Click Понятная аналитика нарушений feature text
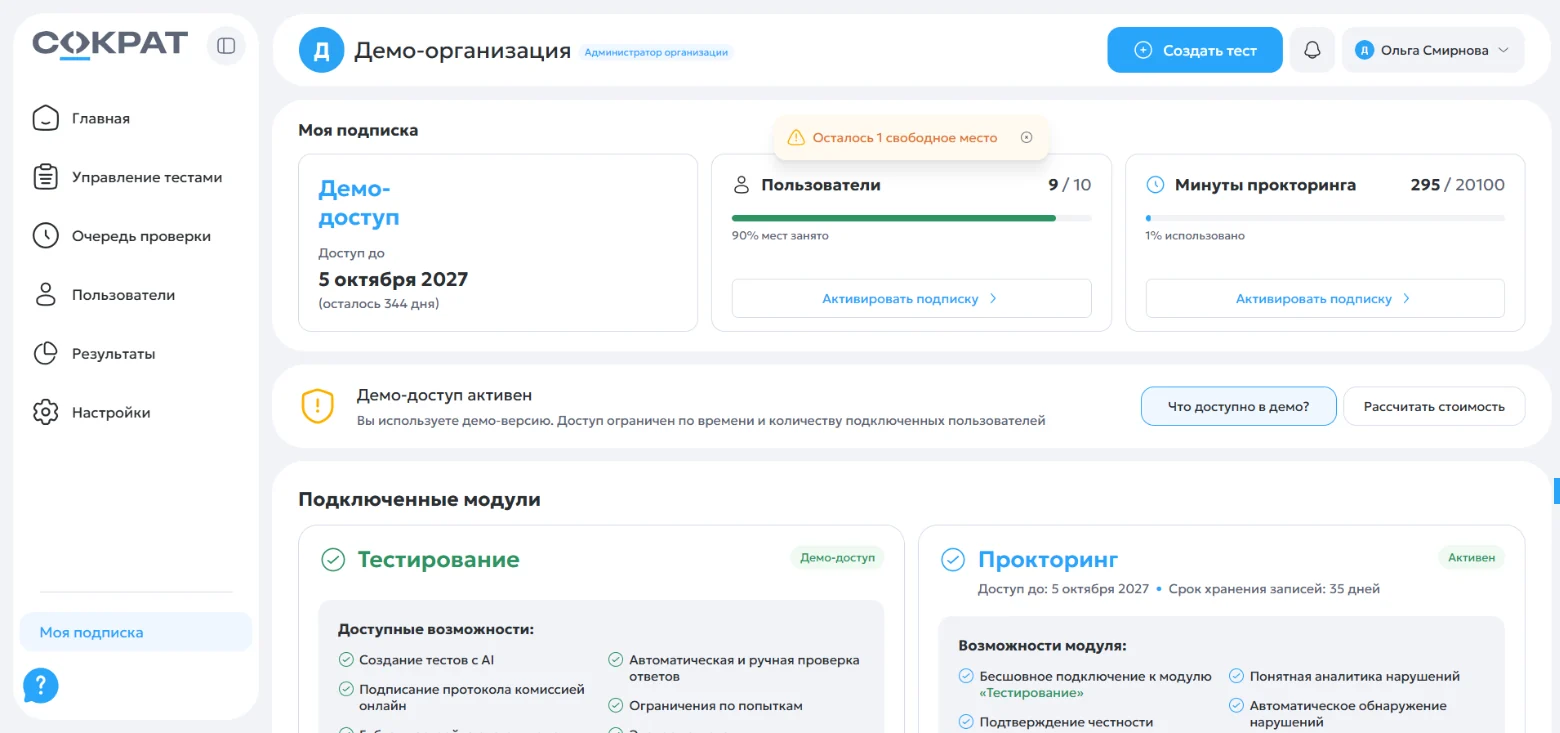The height and width of the screenshot is (733, 1560). click(x=1355, y=676)
